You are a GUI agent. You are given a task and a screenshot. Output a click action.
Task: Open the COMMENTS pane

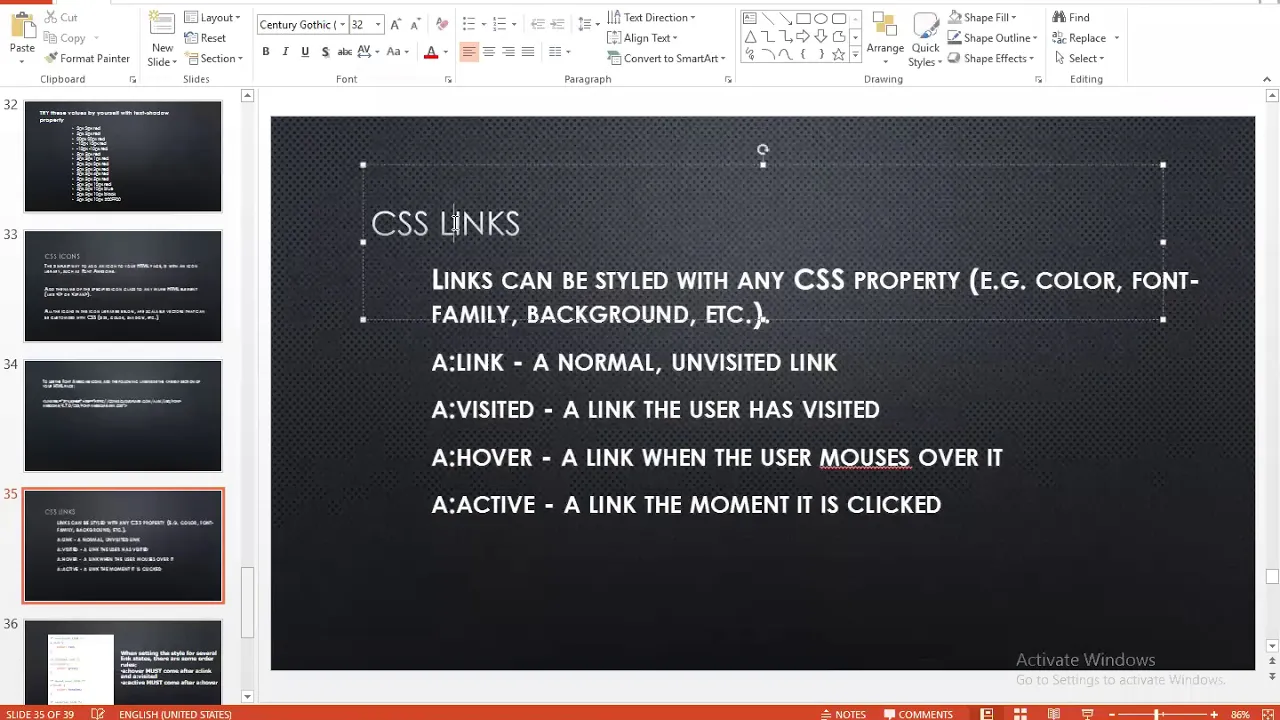(918, 714)
